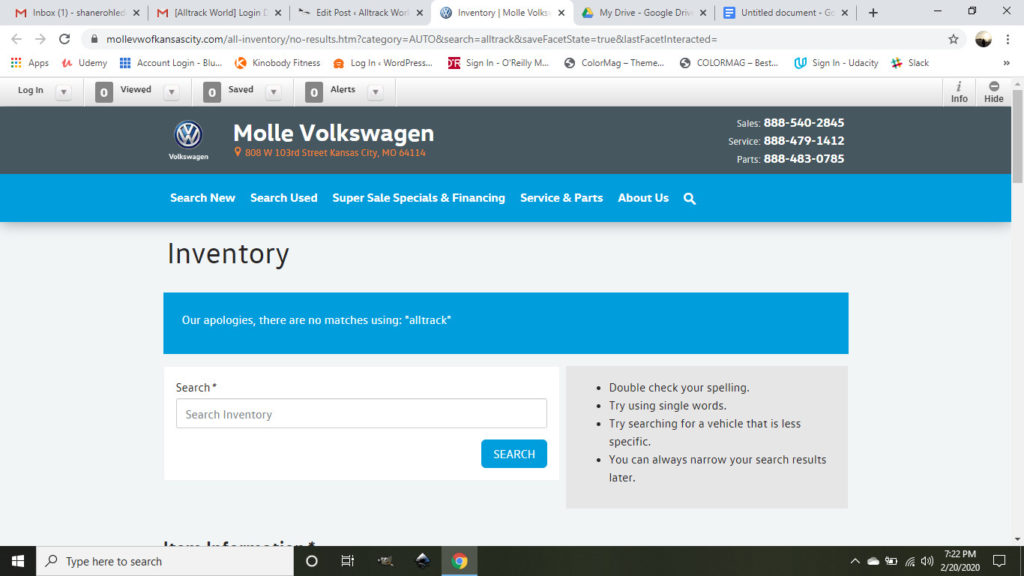This screenshot has width=1024, height=576.
Task: Open the Apps bookmarks shortcut
Action: [x=29, y=63]
